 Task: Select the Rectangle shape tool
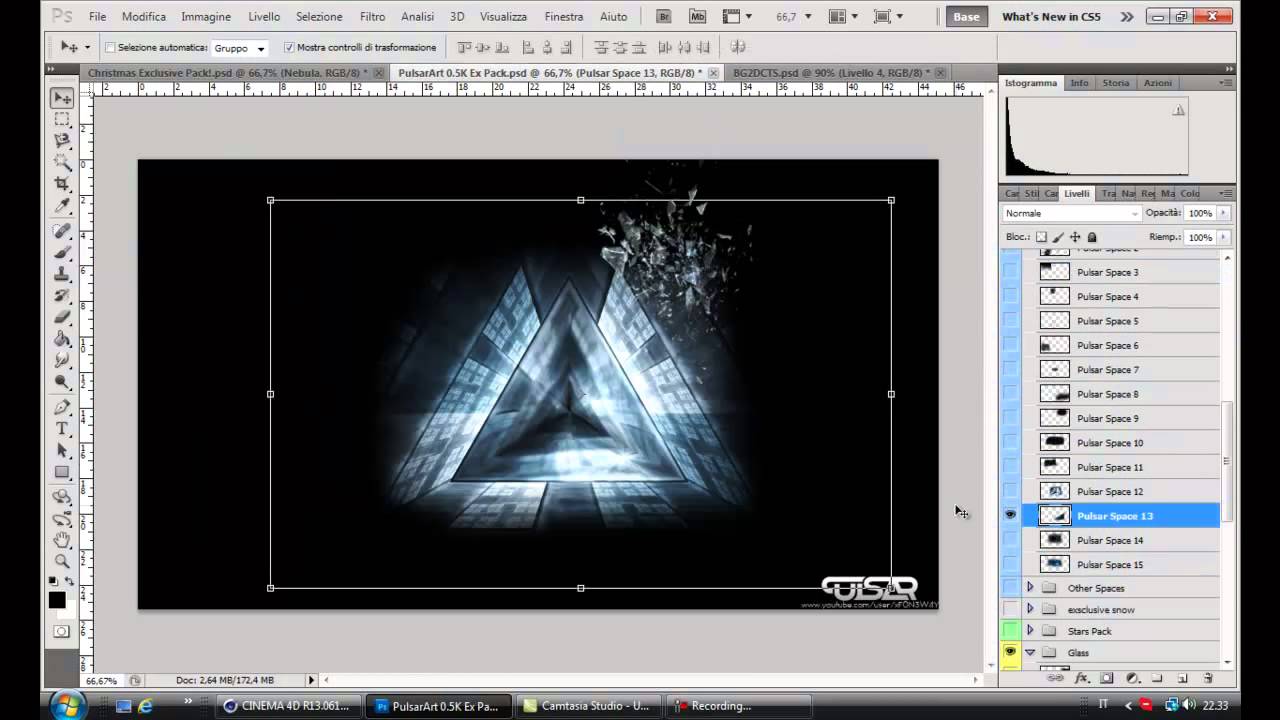tap(62, 471)
